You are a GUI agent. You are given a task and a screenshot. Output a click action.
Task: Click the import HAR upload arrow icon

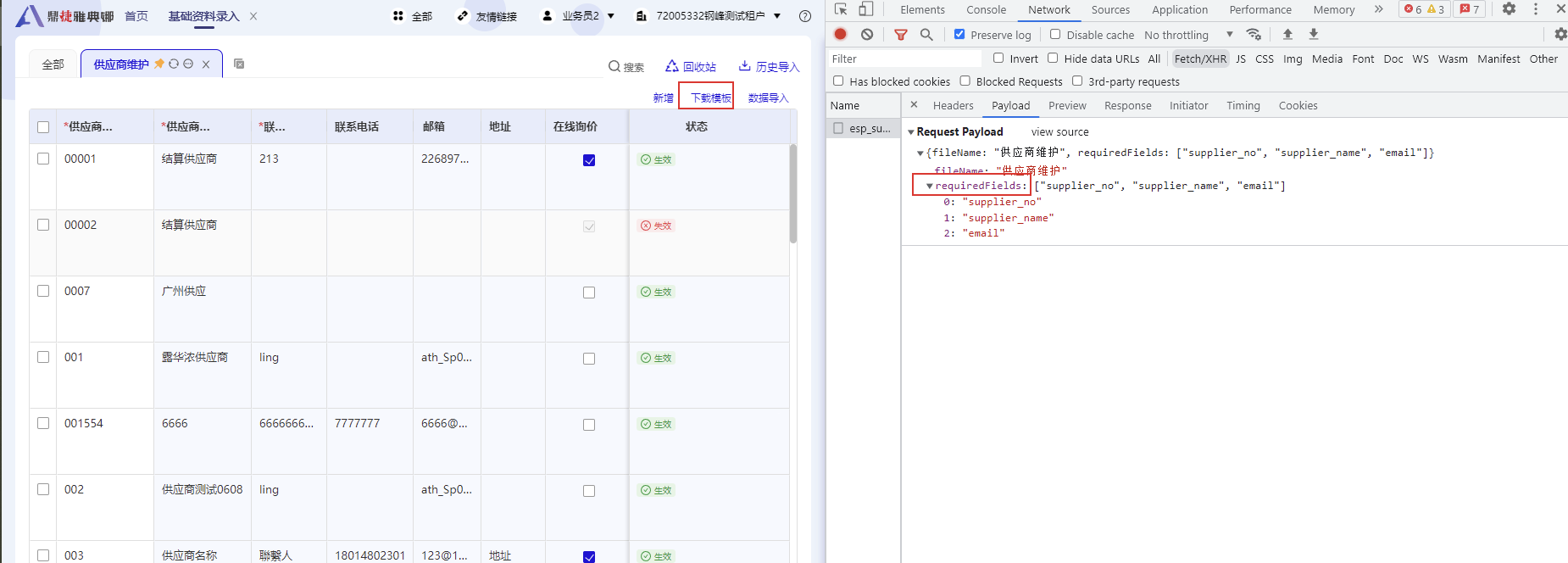click(1287, 34)
